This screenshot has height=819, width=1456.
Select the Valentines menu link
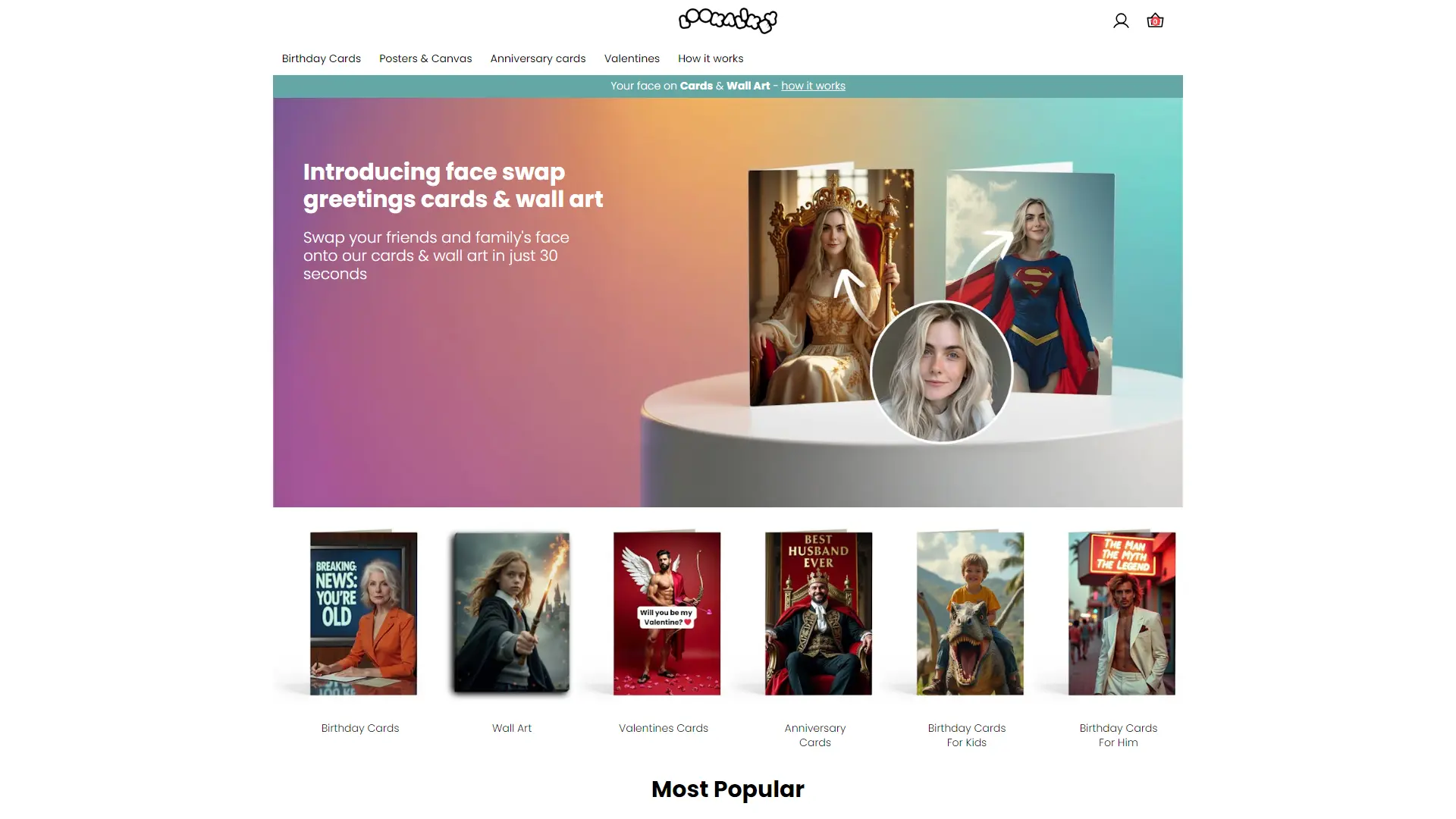click(x=632, y=58)
